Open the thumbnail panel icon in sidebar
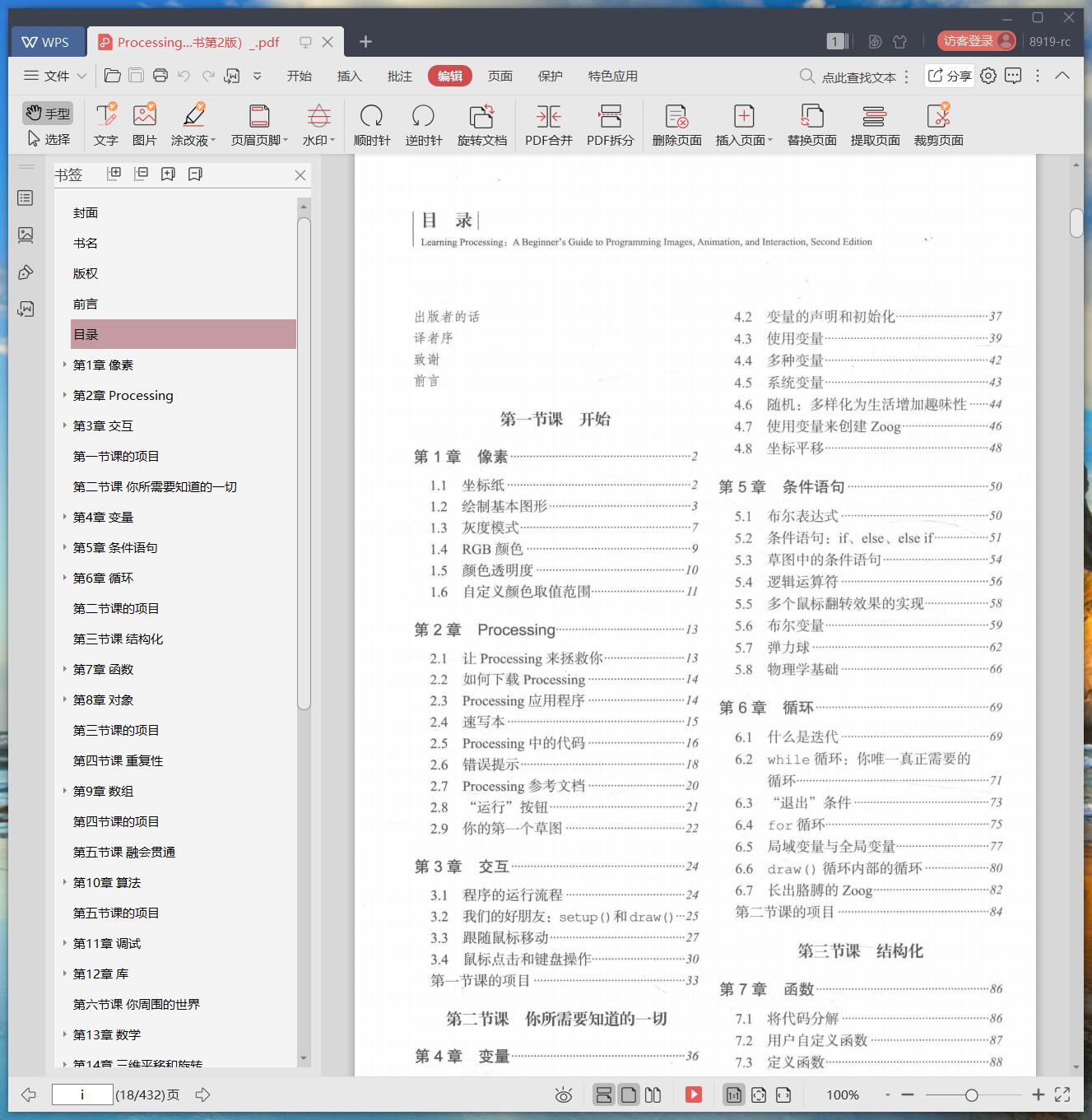Screen dimensions: 1092x1120 pos(26,235)
